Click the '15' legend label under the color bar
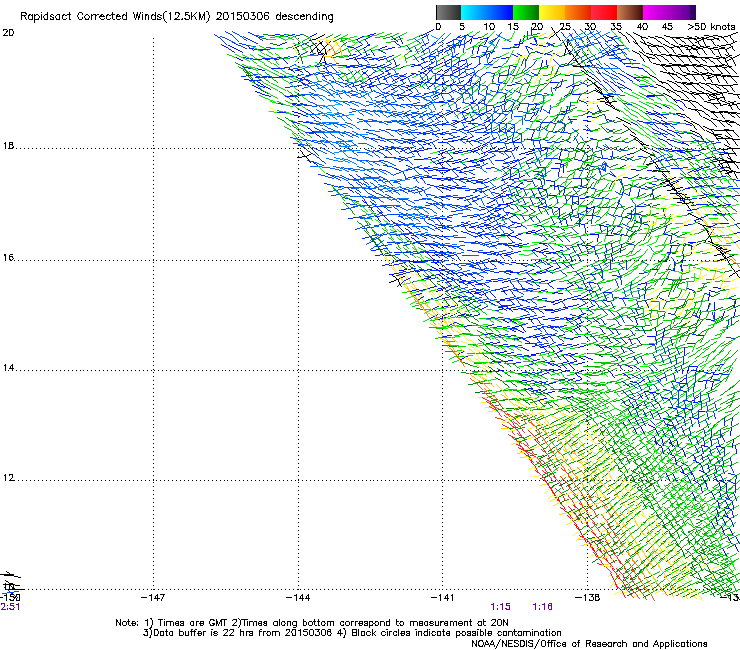The height and width of the screenshot is (650, 740). point(513,27)
